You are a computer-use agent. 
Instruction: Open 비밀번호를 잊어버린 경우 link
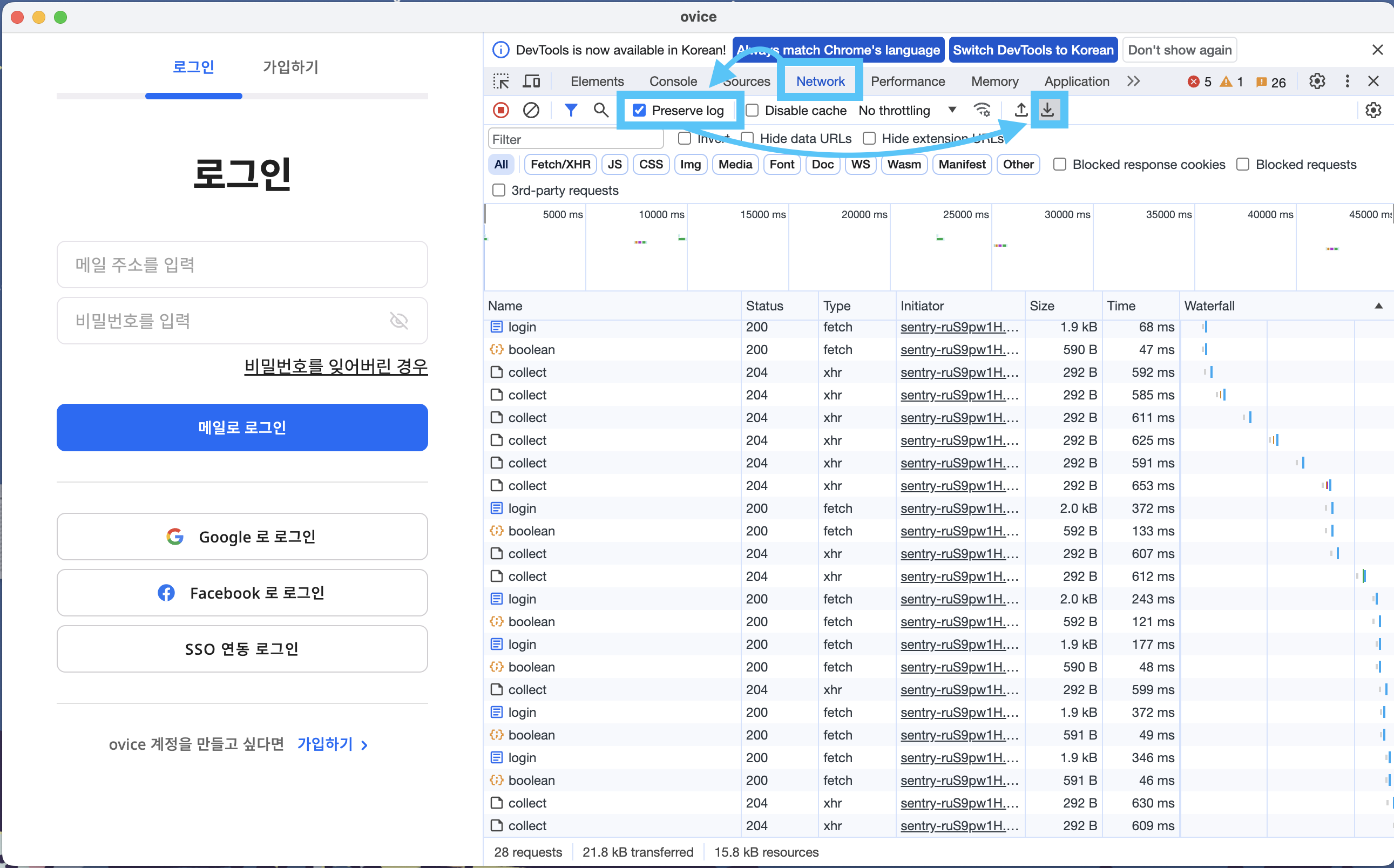pos(336,367)
